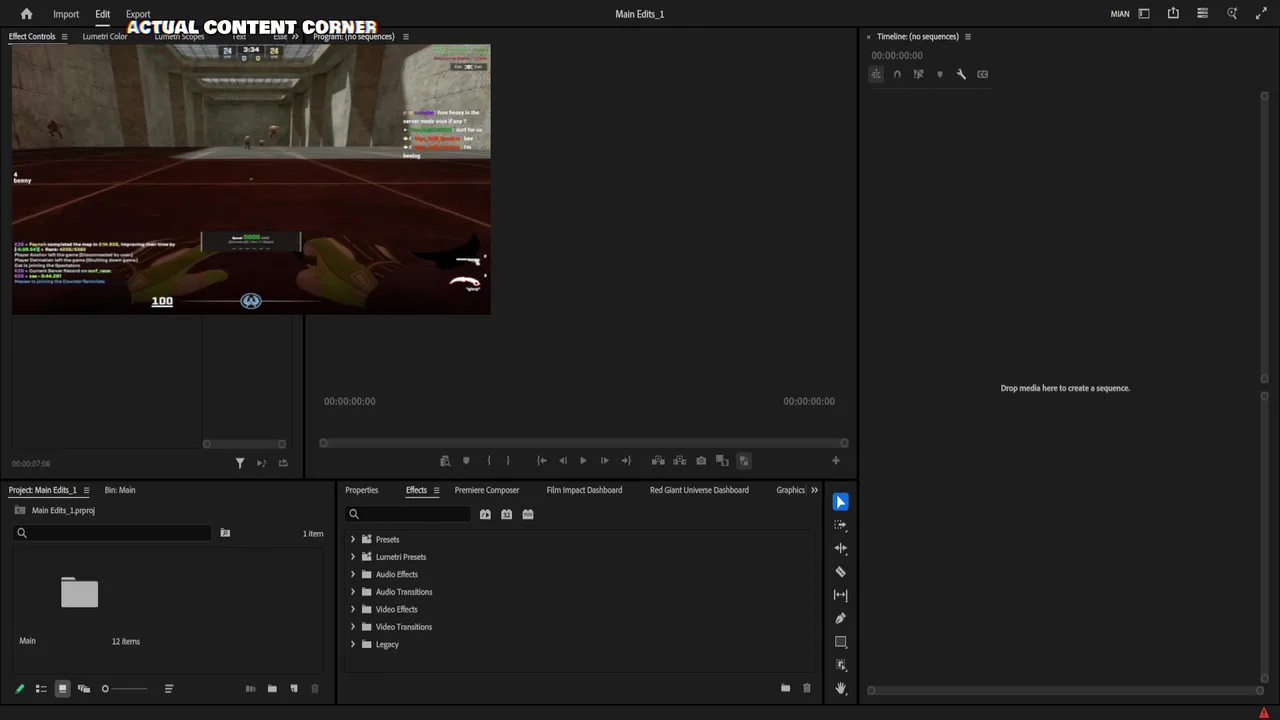Switch Project panel to Icon View
Screen dimensions: 1280x720
pos(62,688)
